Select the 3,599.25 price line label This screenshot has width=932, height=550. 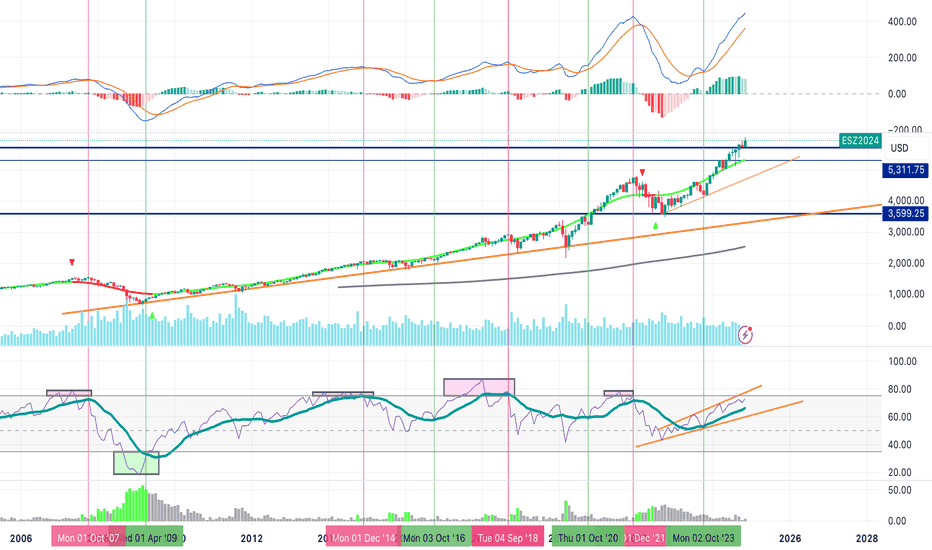pos(906,213)
